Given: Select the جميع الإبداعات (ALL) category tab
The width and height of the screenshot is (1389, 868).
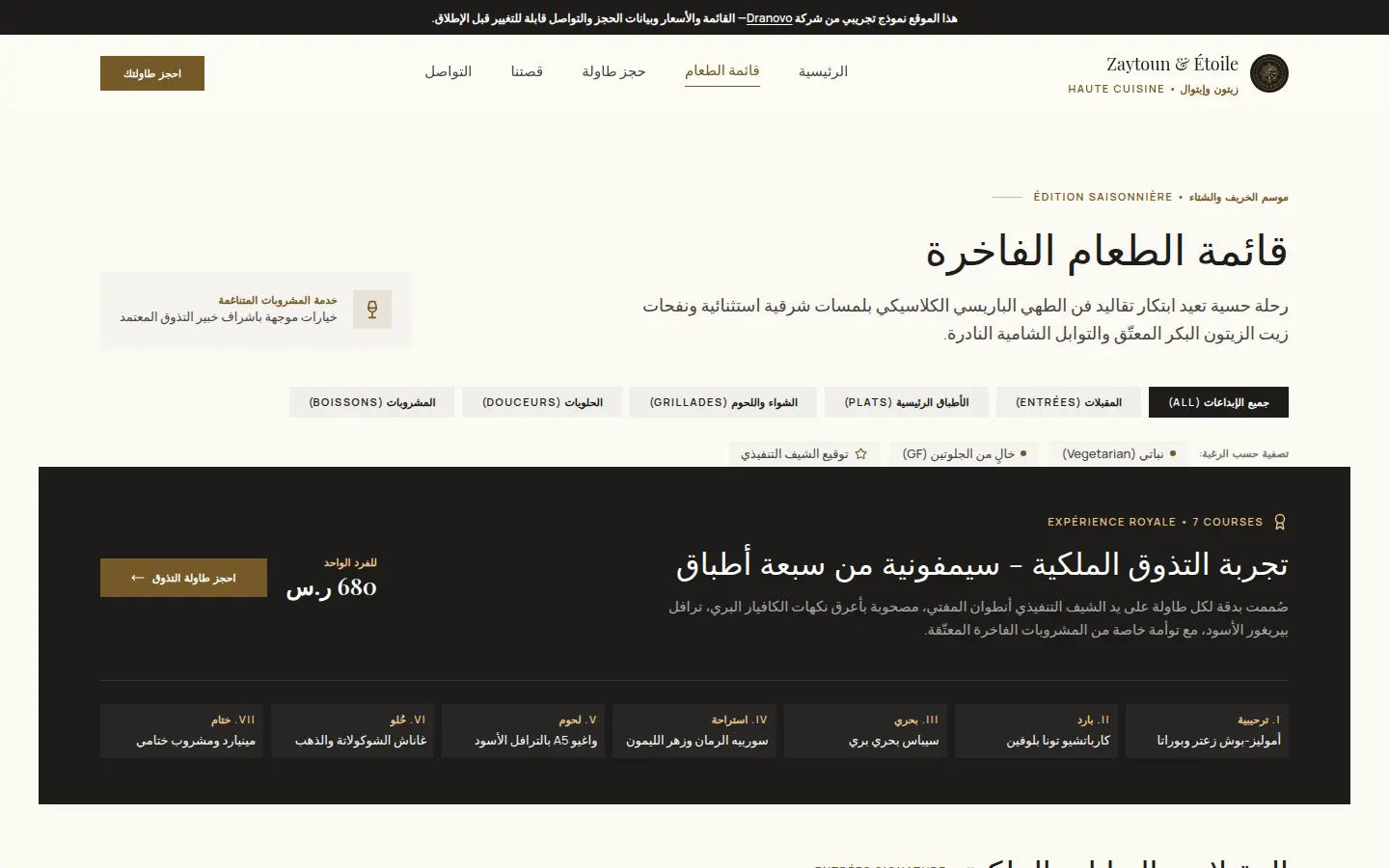Looking at the screenshot, I should [x=1218, y=402].
